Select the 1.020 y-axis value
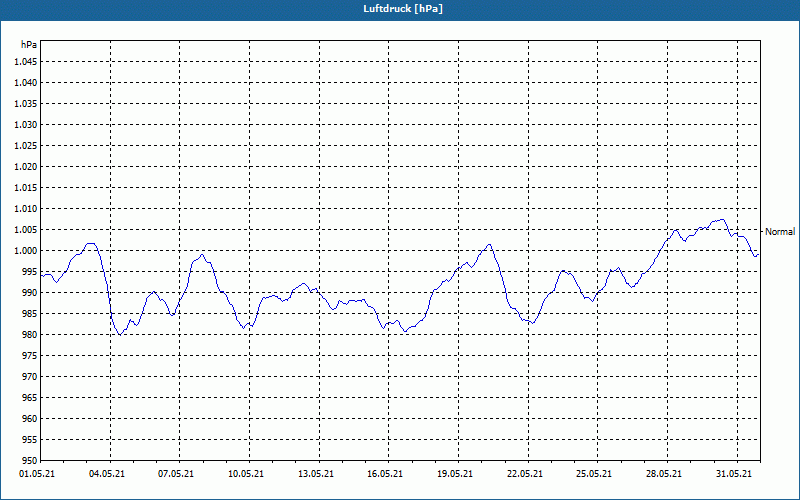800x500 pixels. pyautogui.click(x=26, y=166)
